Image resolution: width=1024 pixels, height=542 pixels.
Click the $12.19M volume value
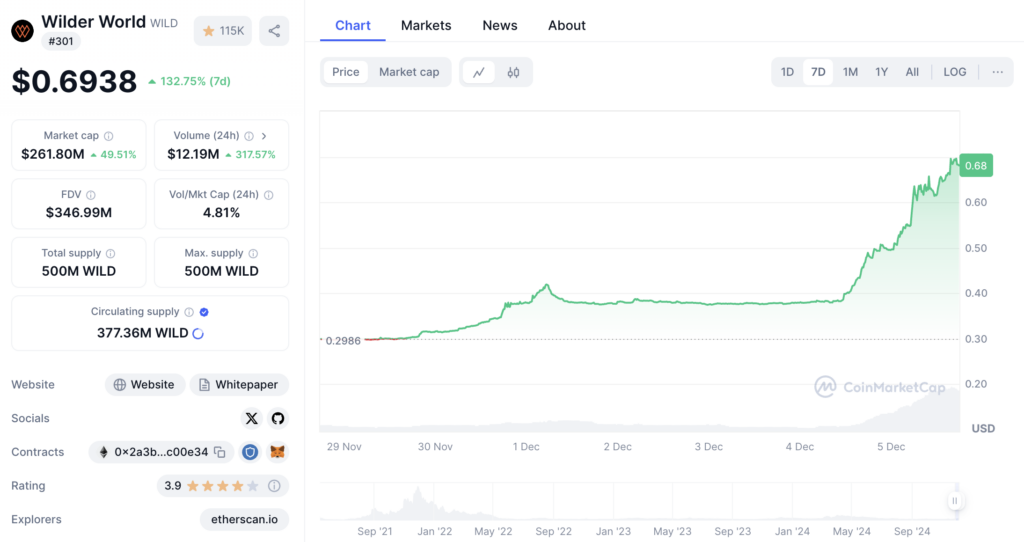pyautogui.click(x=193, y=154)
